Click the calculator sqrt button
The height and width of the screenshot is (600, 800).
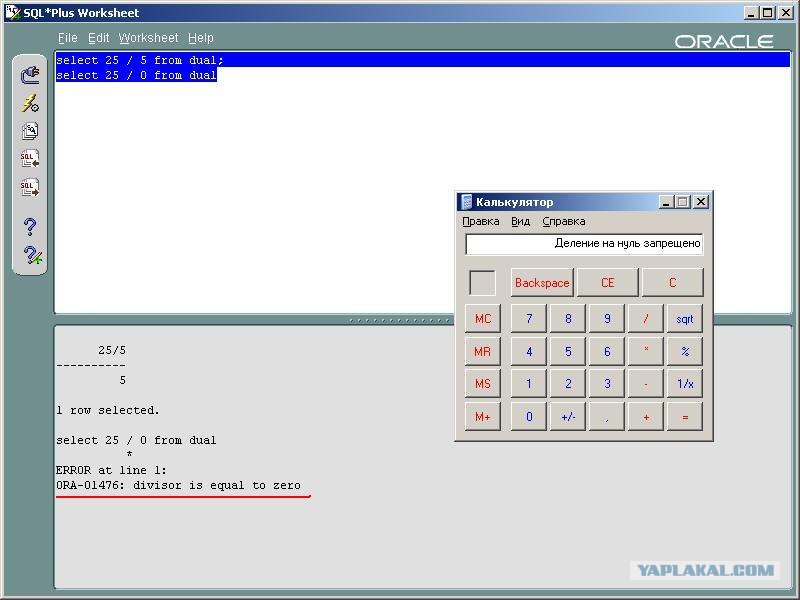(x=685, y=319)
